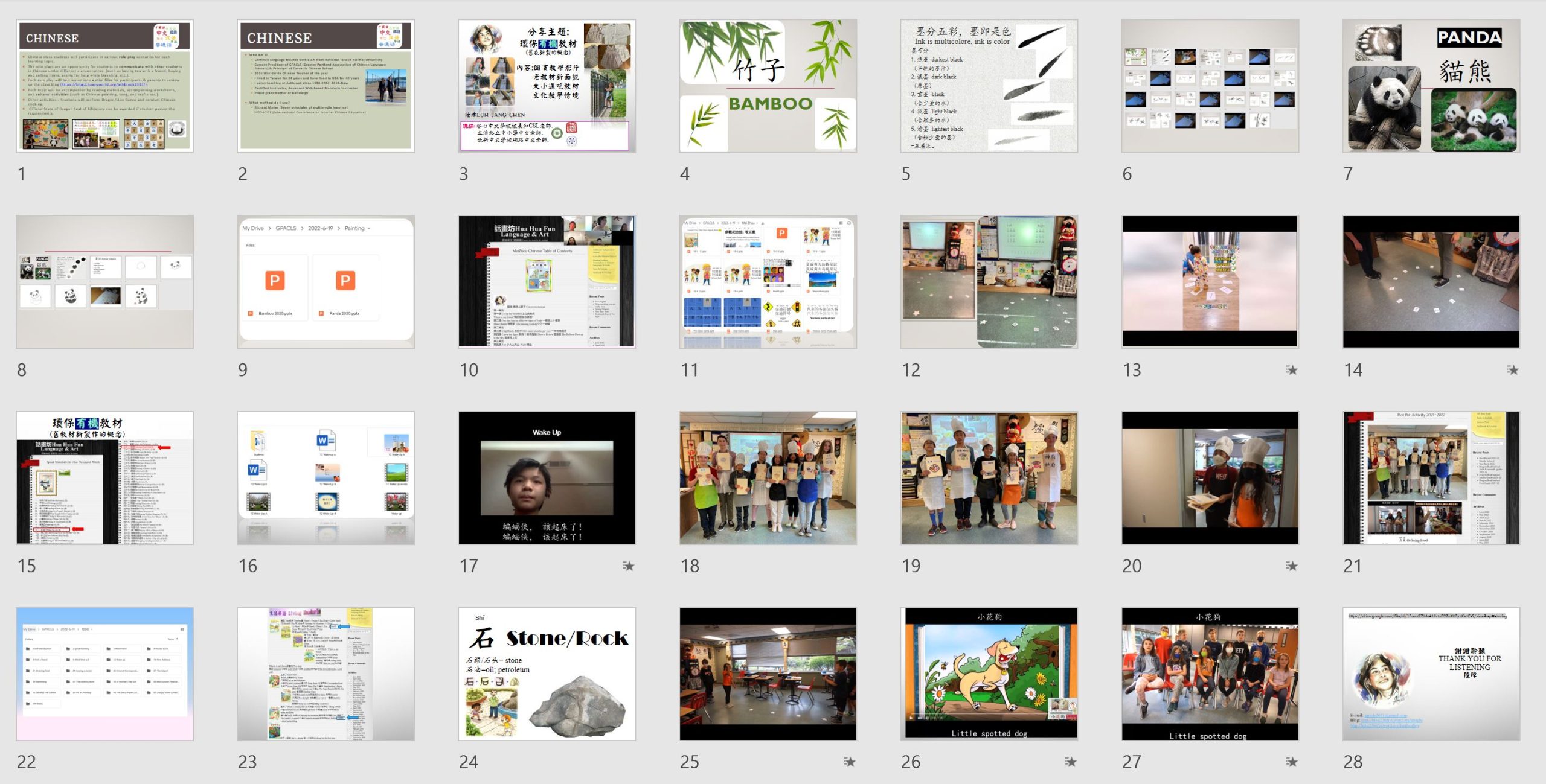Click animation star icon under slide 27

tap(1291, 762)
